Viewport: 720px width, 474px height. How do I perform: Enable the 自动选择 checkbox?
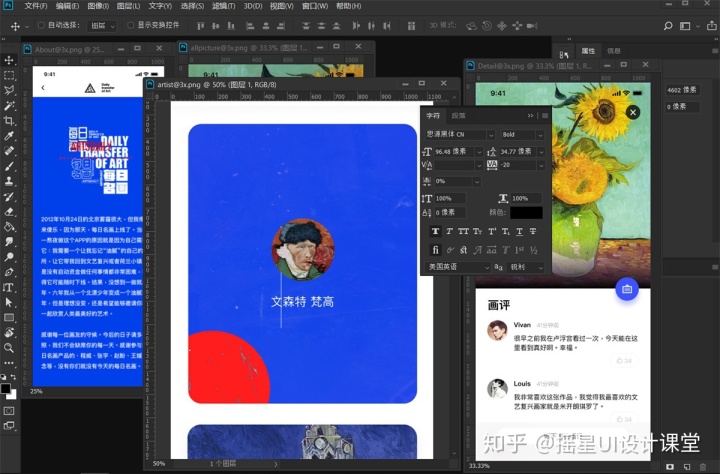41,25
